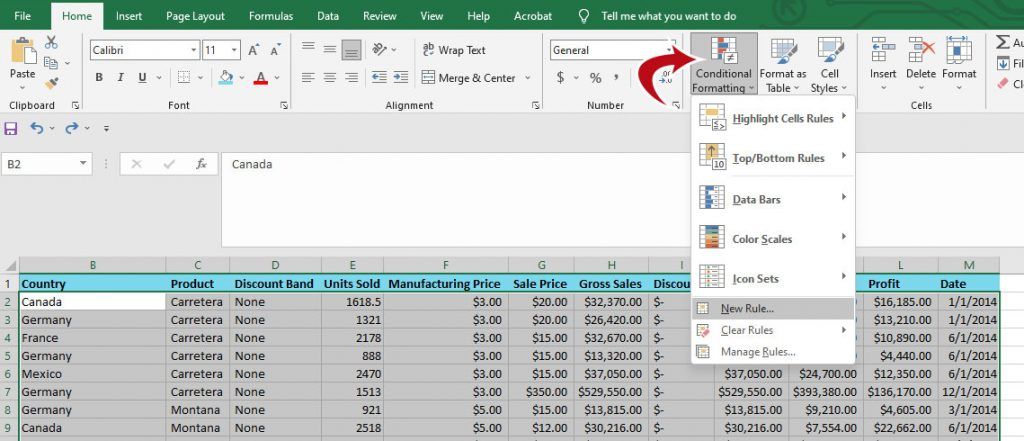The width and height of the screenshot is (1024, 441).
Task: Open the font name Calibri dropdown
Action: [194, 50]
